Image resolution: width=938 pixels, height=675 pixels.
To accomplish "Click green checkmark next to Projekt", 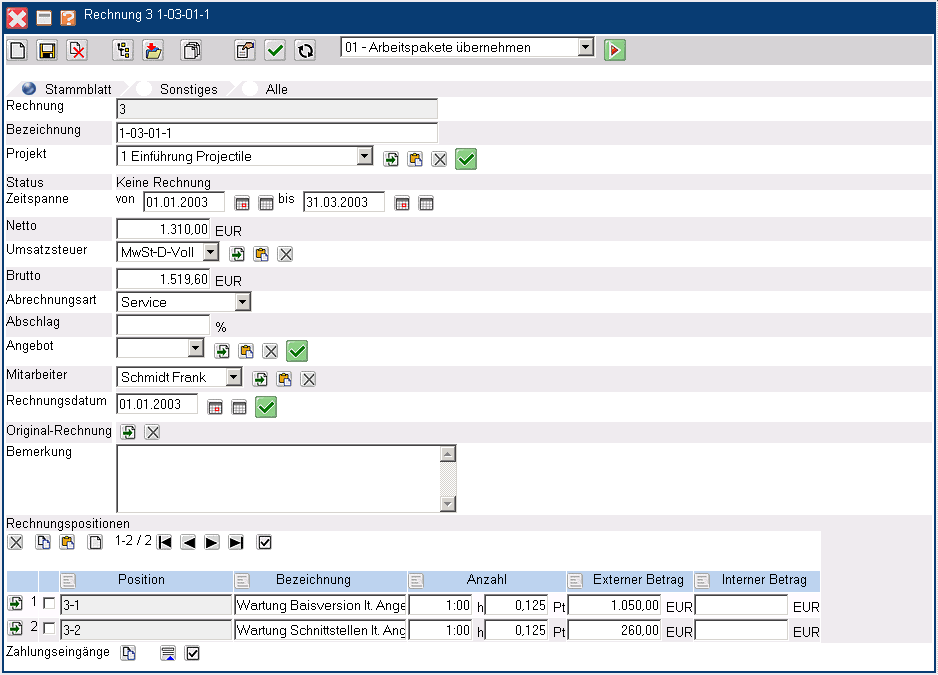I will [466, 158].
